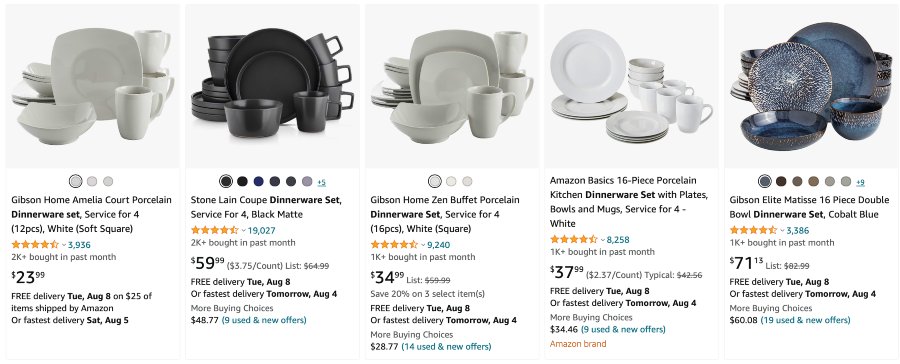This screenshot has height=364, width=900.
Task: Open rating breakdown chevron beside 3,936 reviews
Action: coord(64,245)
